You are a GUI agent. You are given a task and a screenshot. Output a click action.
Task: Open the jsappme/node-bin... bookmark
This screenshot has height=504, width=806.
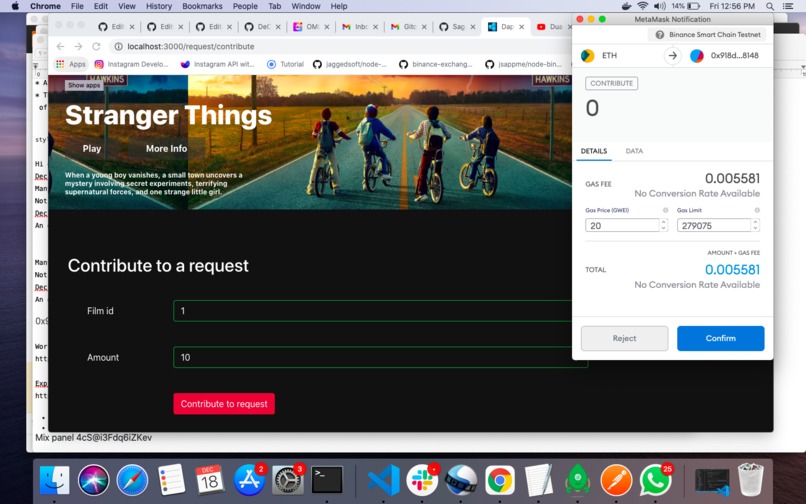coord(523,64)
